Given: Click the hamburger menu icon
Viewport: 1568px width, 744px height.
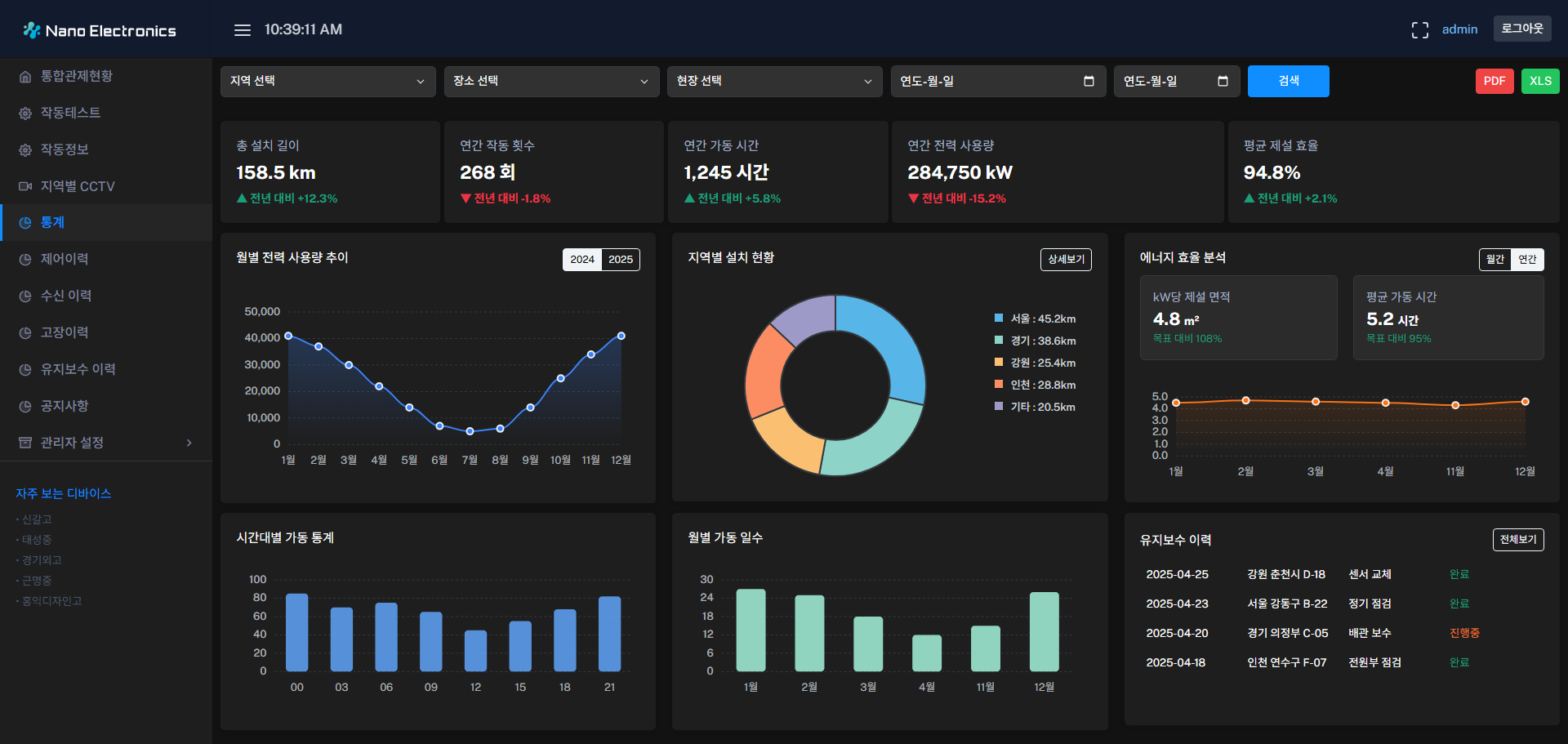Looking at the screenshot, I should click(242, 30).
